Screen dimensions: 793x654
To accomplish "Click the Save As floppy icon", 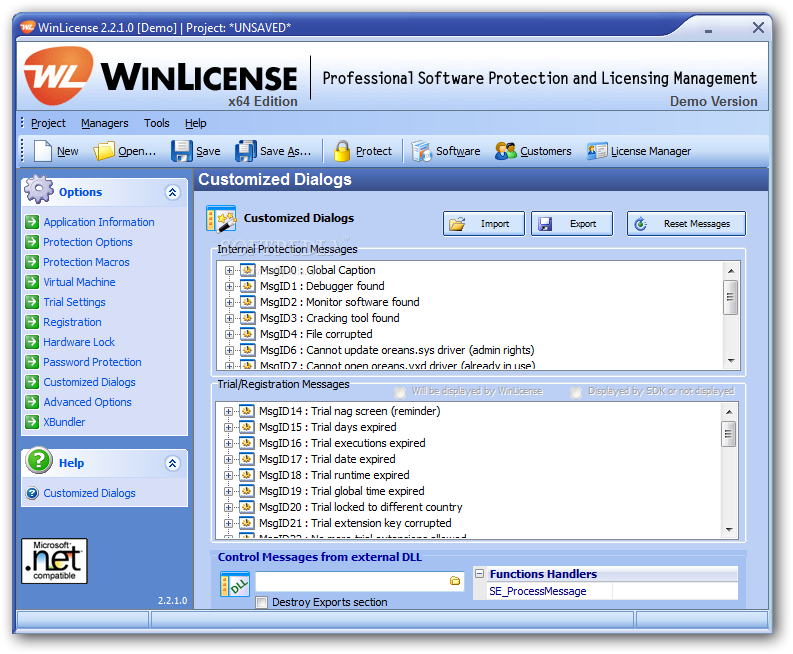I will click(x=246, y=151).
